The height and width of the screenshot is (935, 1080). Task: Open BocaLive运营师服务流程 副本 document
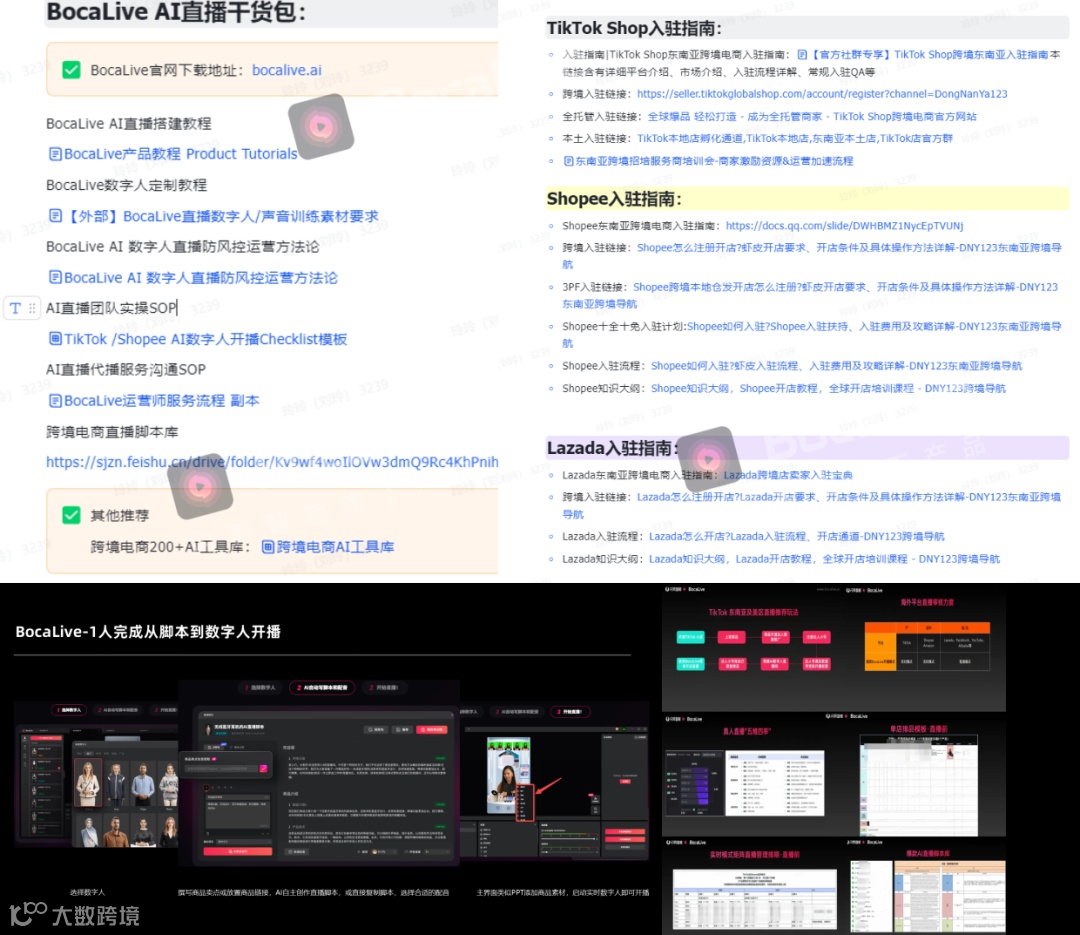(162, 401)
